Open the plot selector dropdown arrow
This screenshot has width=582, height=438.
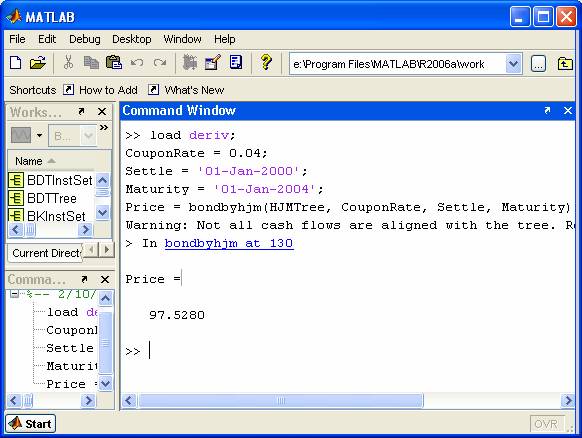(39, 135)
